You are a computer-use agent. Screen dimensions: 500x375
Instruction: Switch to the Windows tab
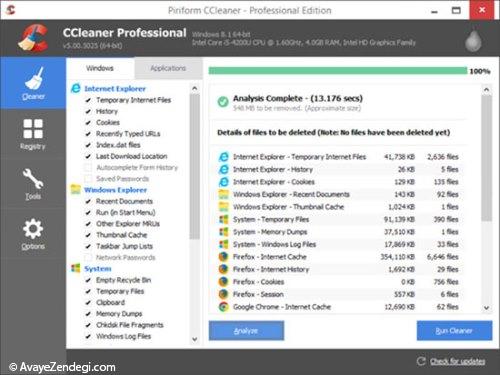[100, 68]
